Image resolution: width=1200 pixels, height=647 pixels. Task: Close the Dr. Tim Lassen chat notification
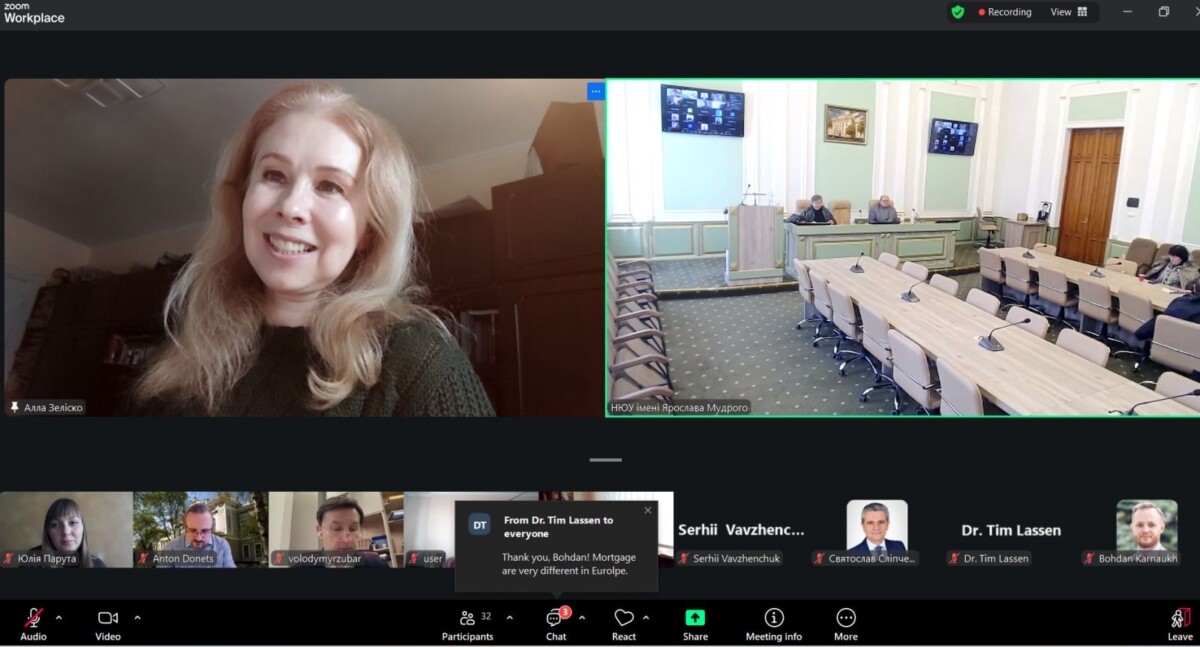tap(647, 510)
